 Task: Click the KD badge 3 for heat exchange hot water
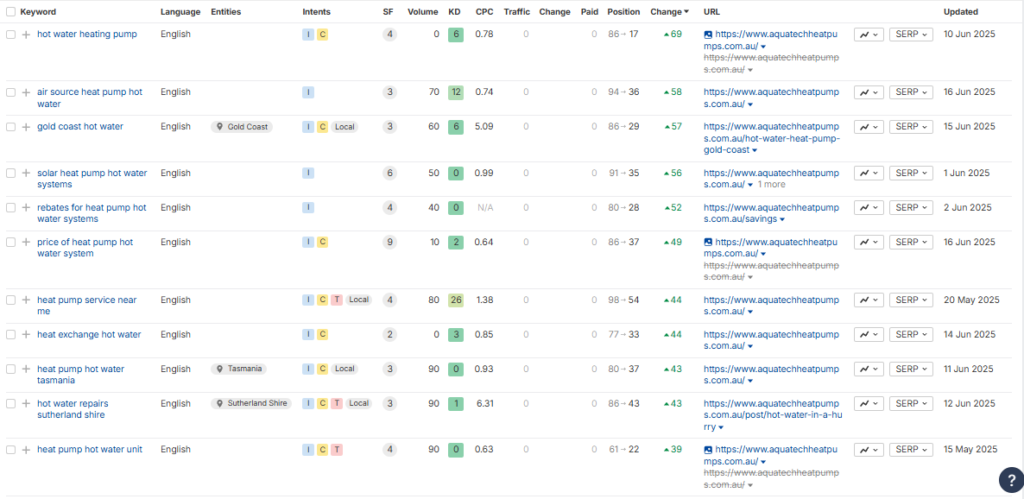pos(456,335)
